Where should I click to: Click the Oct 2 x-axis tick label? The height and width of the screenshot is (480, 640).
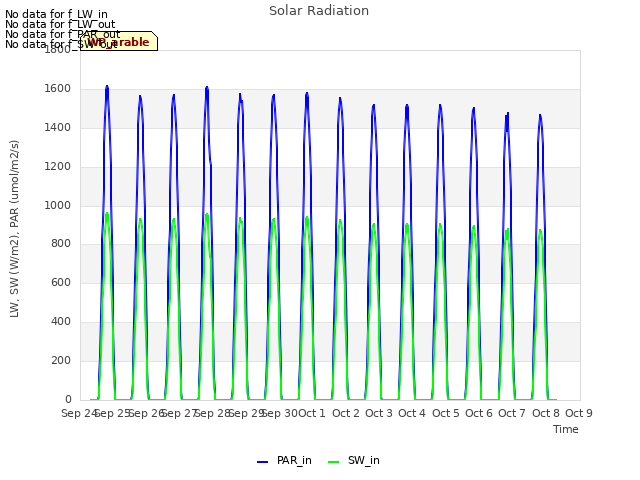pos(346,413)
